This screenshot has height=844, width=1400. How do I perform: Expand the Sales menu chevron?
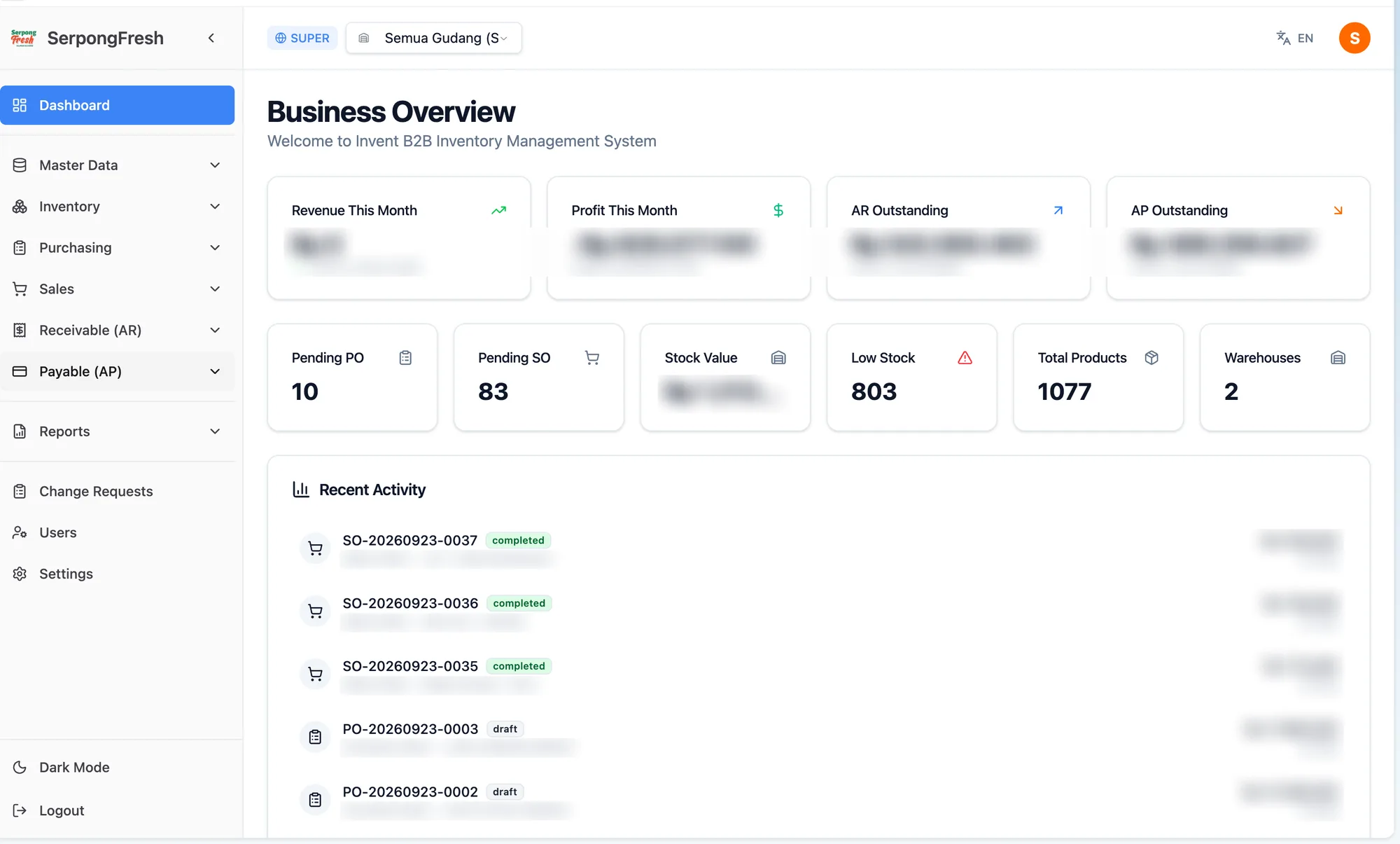(215, 289)
